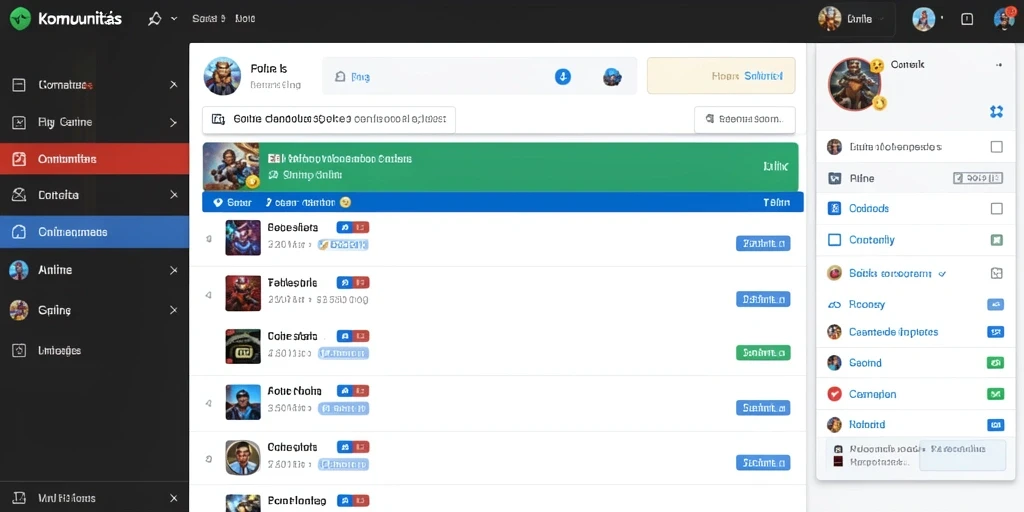This screenshot has height=512, width=1024.
Task: Click the blue button in Cohegiots row
Action: 763,462
